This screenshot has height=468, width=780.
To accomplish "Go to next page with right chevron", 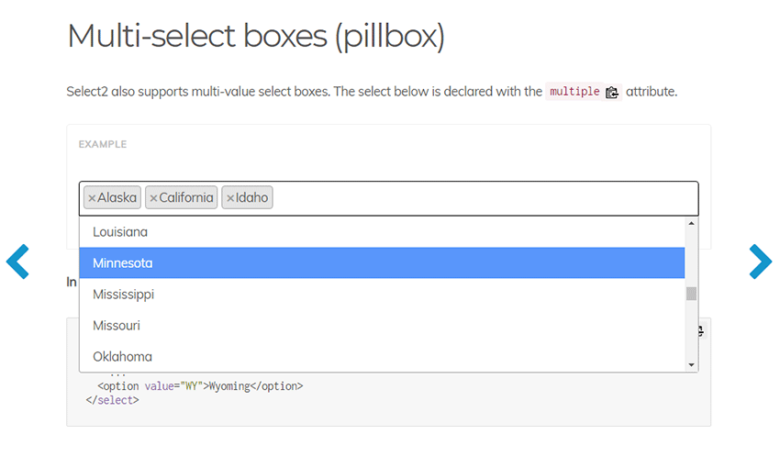I will 760,261.
